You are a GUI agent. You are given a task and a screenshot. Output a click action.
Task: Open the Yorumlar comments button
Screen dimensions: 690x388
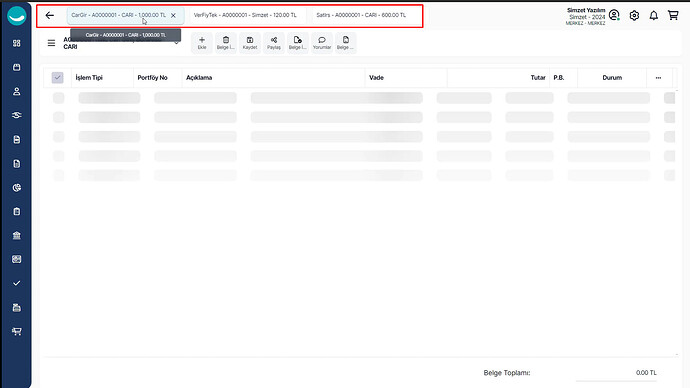pyautogui.click(x=322, y=43)
